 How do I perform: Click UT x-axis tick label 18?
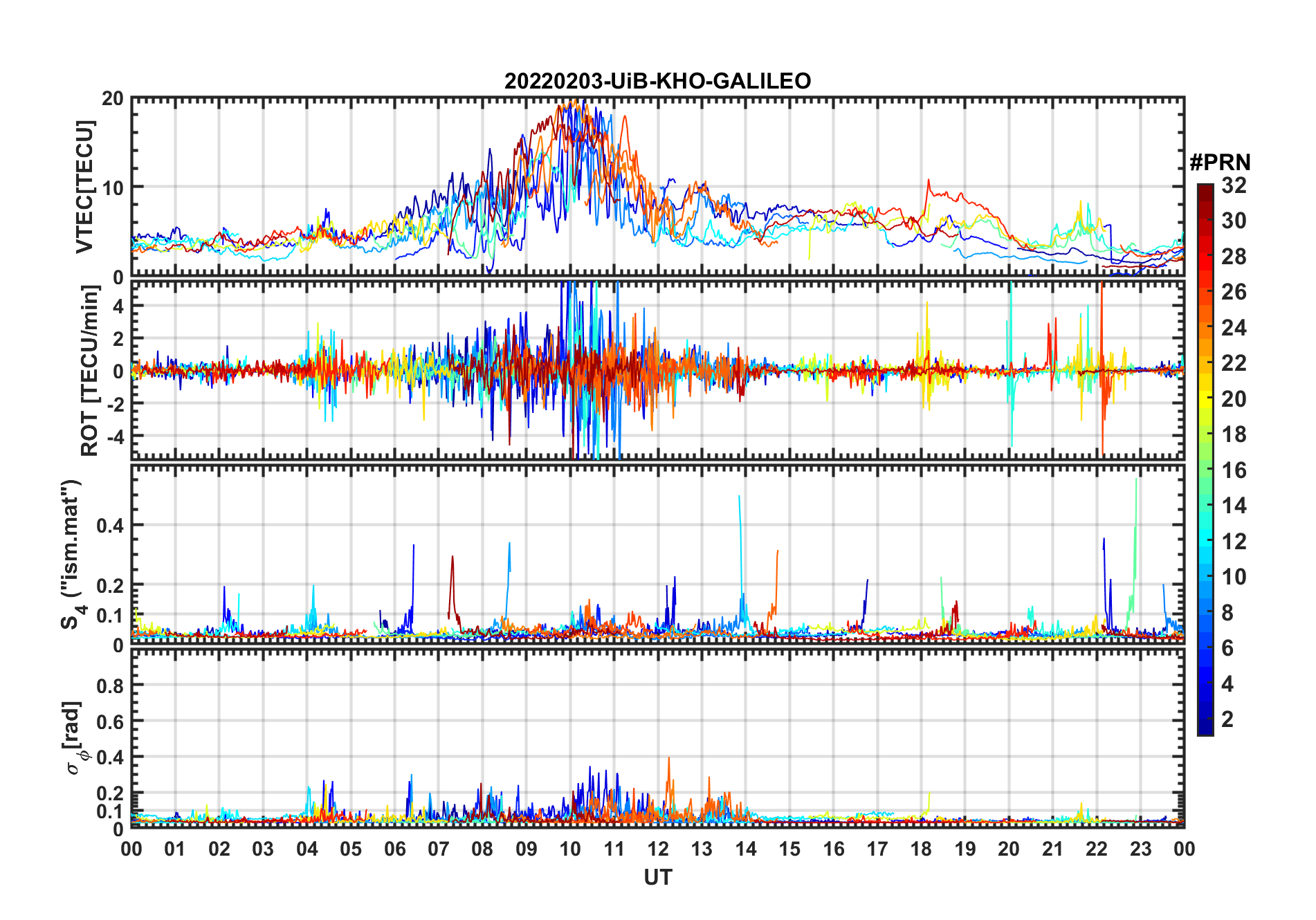coord(921,849)
